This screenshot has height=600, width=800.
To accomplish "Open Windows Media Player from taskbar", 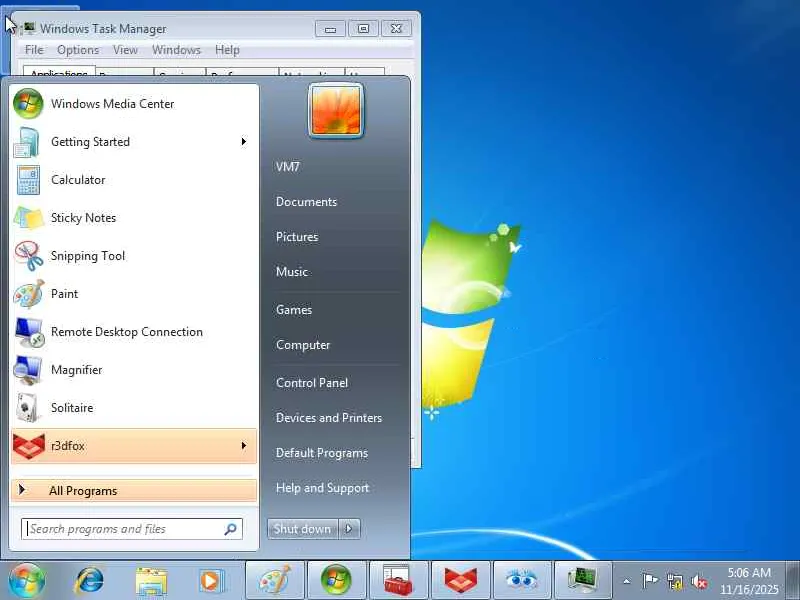I will coord(212,581).
